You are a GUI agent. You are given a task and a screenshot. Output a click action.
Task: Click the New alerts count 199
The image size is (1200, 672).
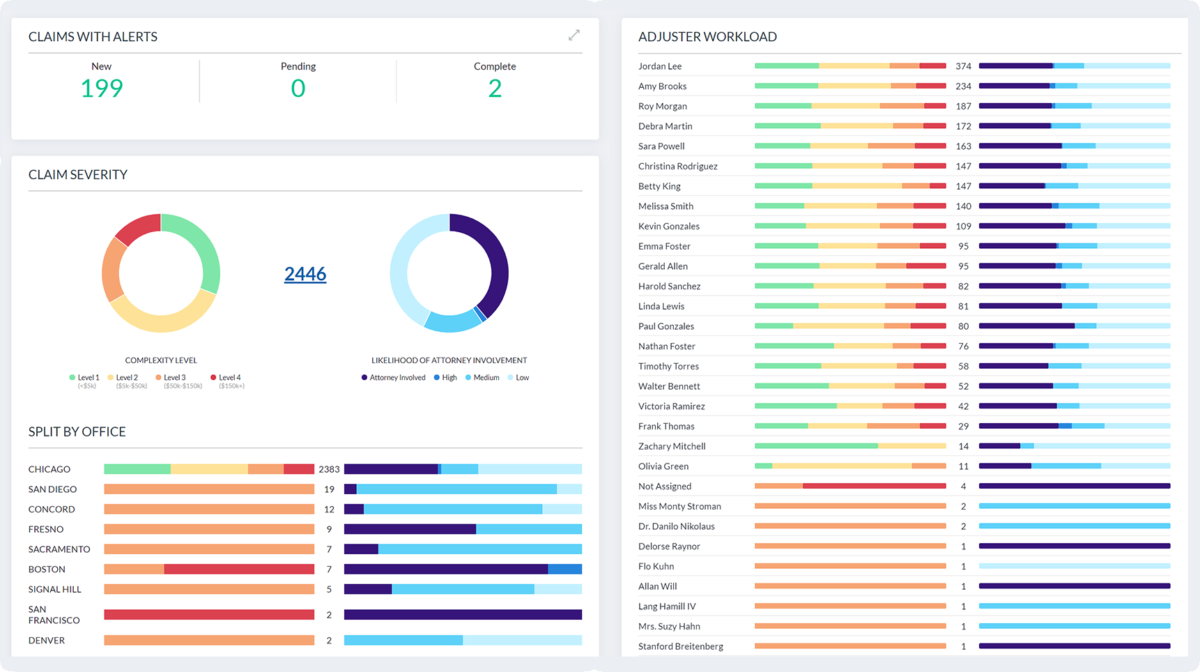tap(102, 88)
